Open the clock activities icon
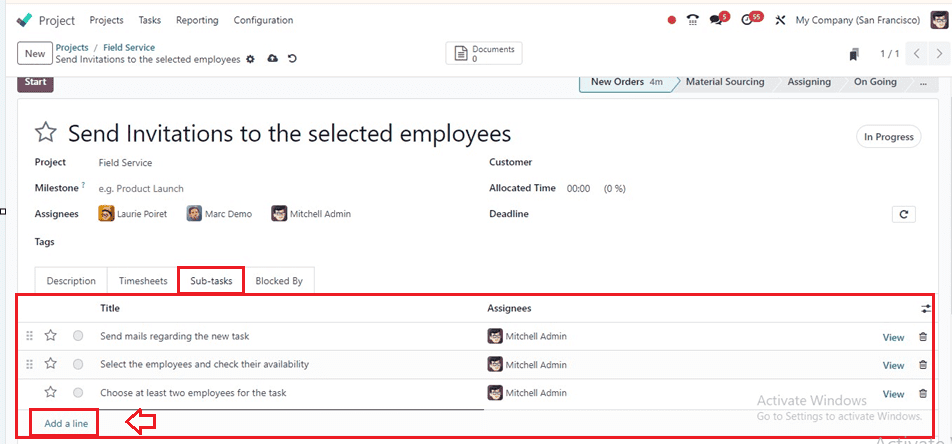This screenshot has width=952, height=444. pyautogui.click(x=748, y=20)
